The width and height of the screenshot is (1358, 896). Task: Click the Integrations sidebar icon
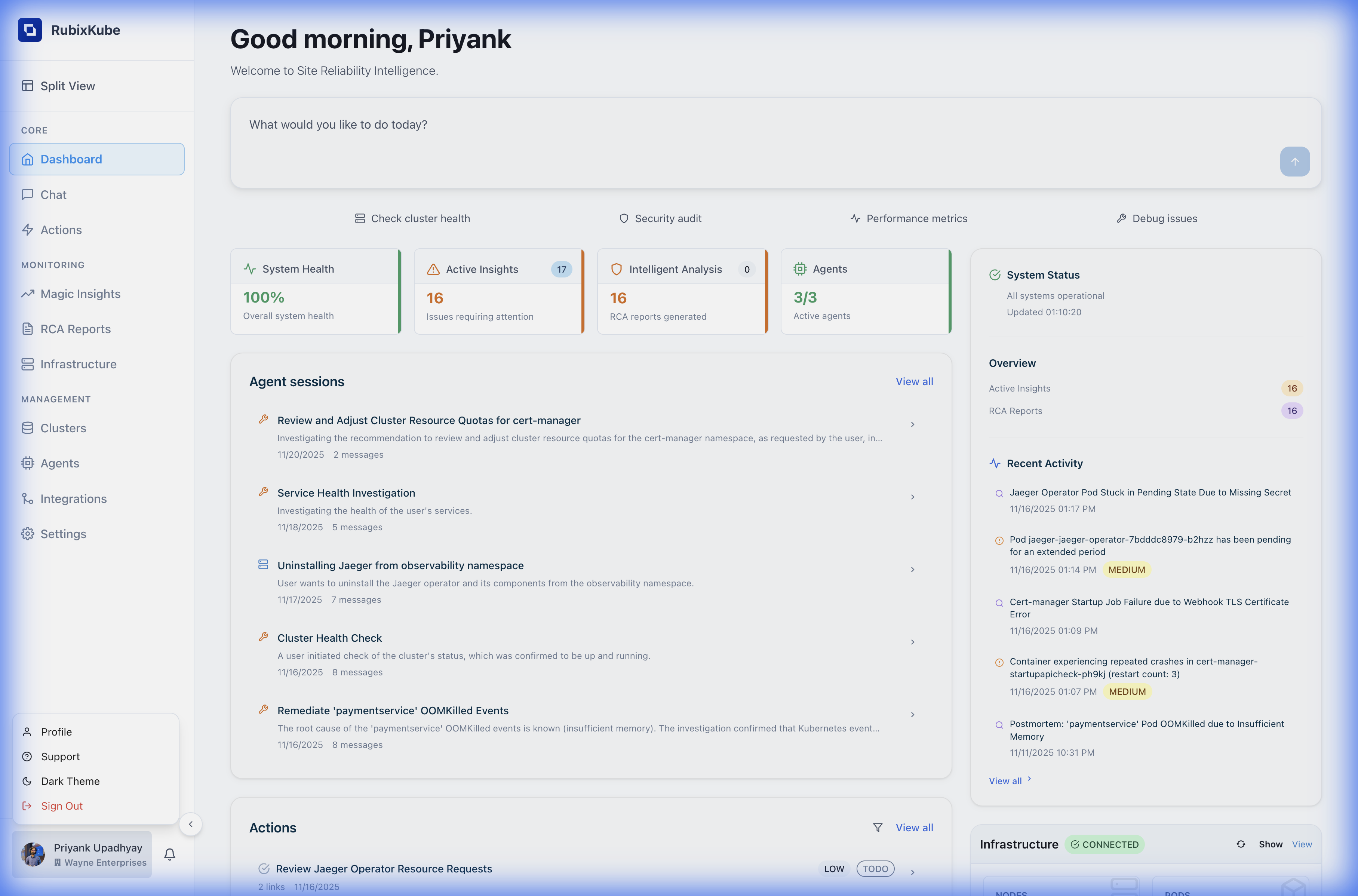(x=27, y=499)
